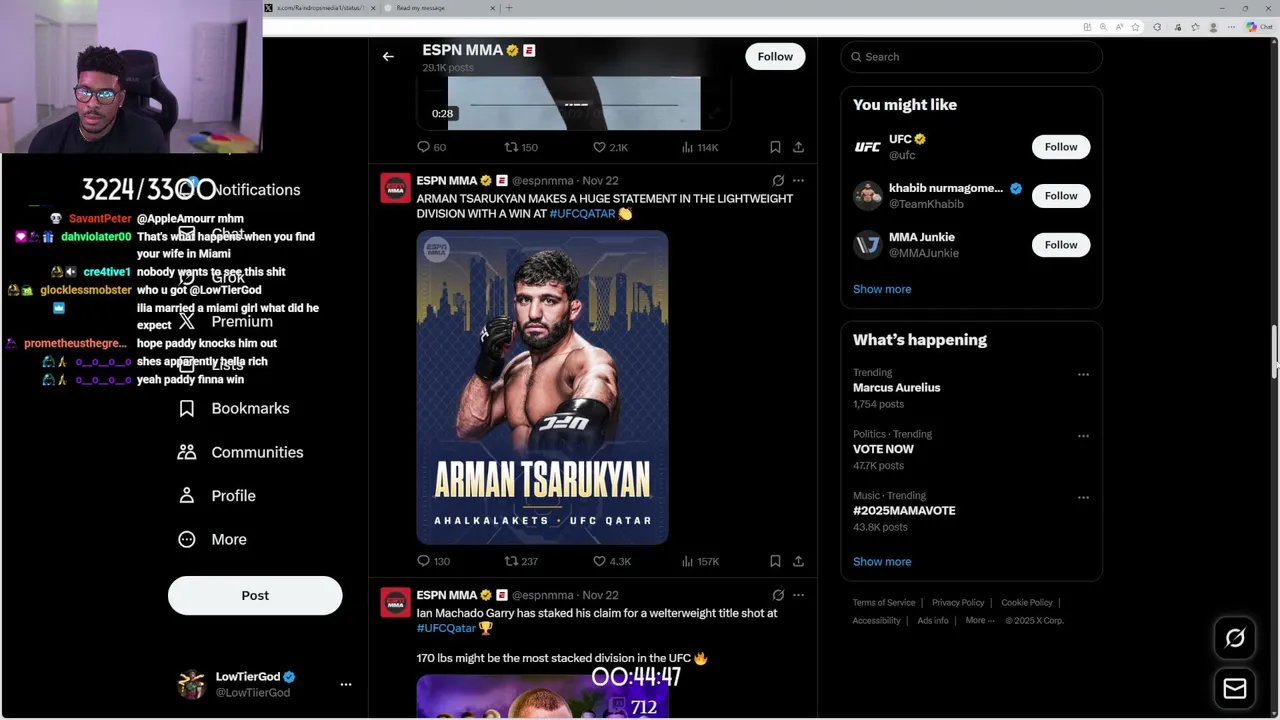The height and width of the screenshot is (720, 1280).
Task: Open account menu dots beside LowTierGod
Action: pyautogui.click(x=346, y=684)
